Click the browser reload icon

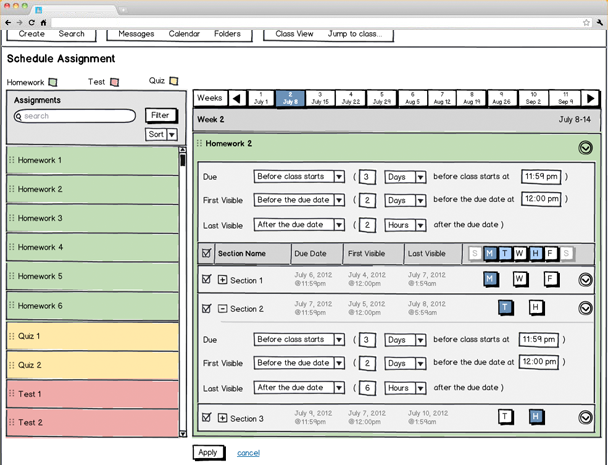[31, 22]
